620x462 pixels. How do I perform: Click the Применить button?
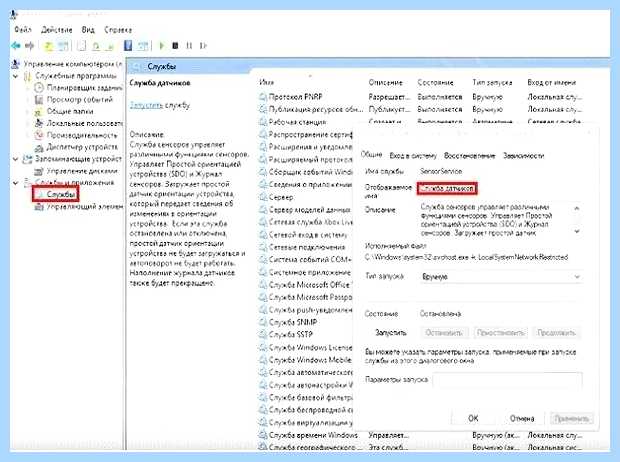tap(571, 418)
